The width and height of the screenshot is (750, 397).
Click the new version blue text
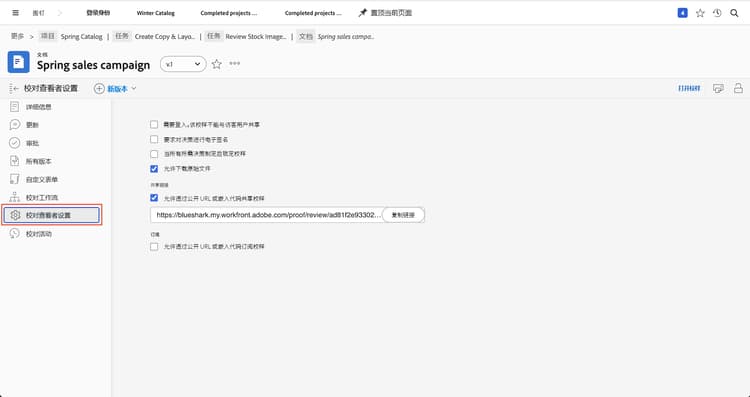(117, 88)
